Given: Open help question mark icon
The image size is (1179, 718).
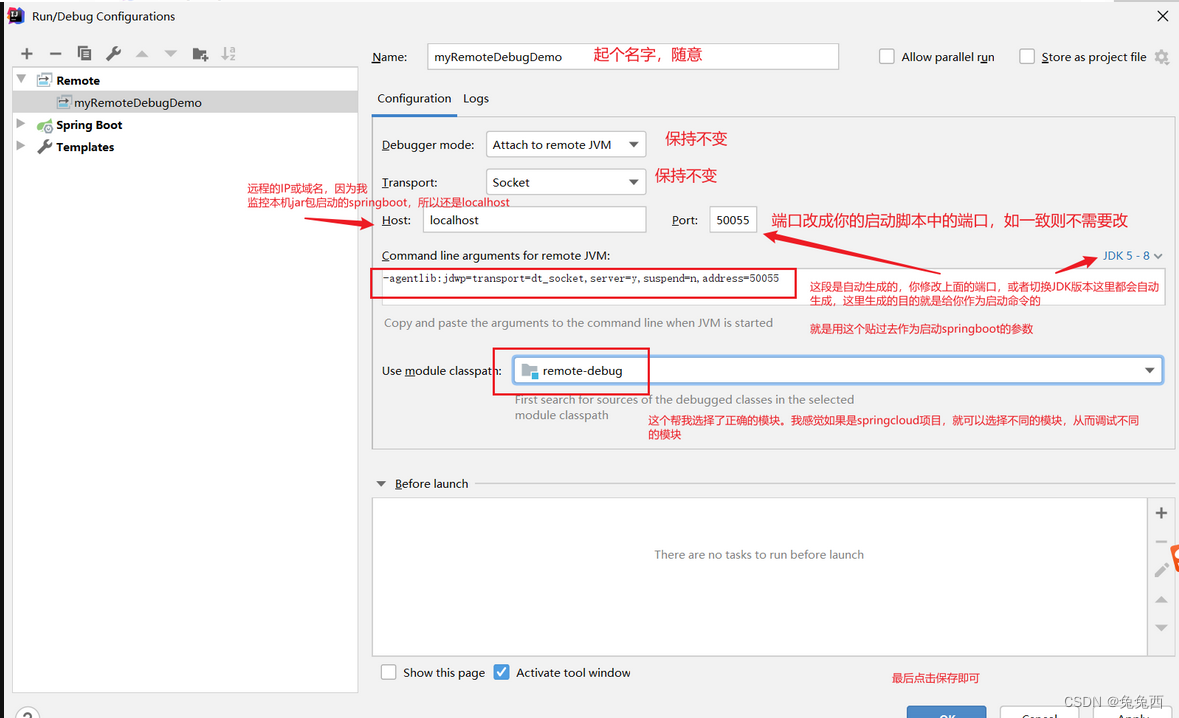Looking at the screenshot, I should [x=28, y=713].
